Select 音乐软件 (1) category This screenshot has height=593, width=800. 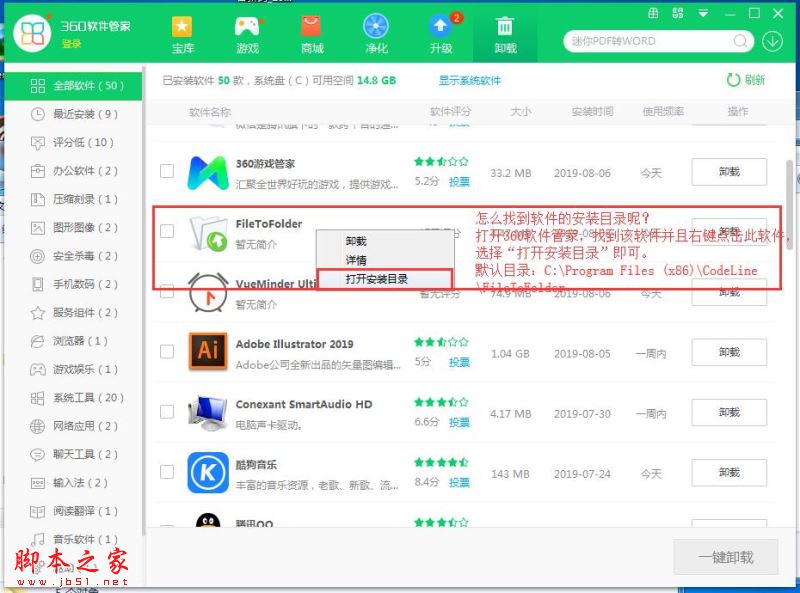click(73, 539)
